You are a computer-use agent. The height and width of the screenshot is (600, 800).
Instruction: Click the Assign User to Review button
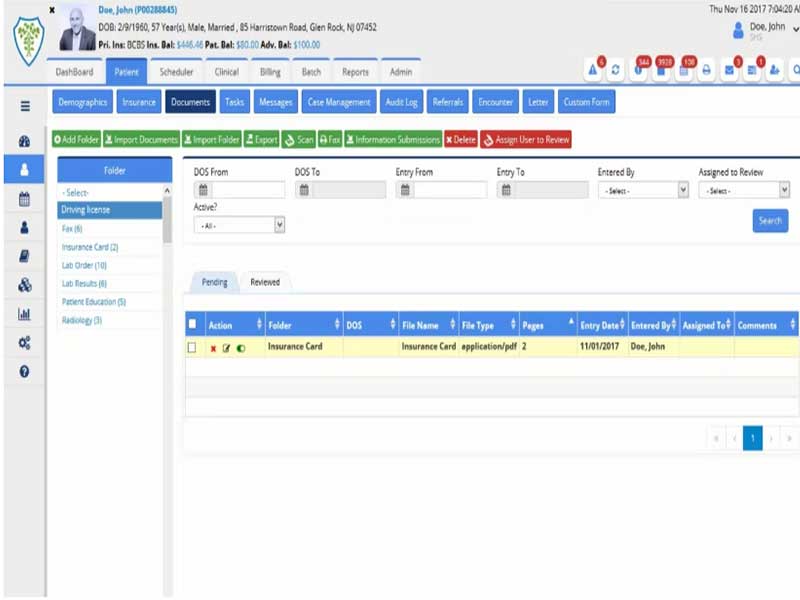point(526,139)
